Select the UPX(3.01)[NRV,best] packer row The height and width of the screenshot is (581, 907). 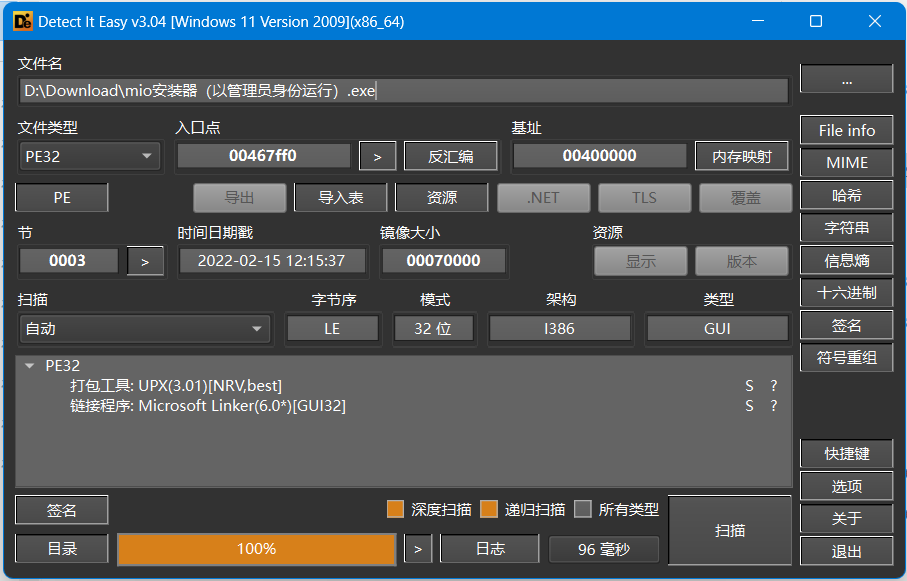coord(176,386)
